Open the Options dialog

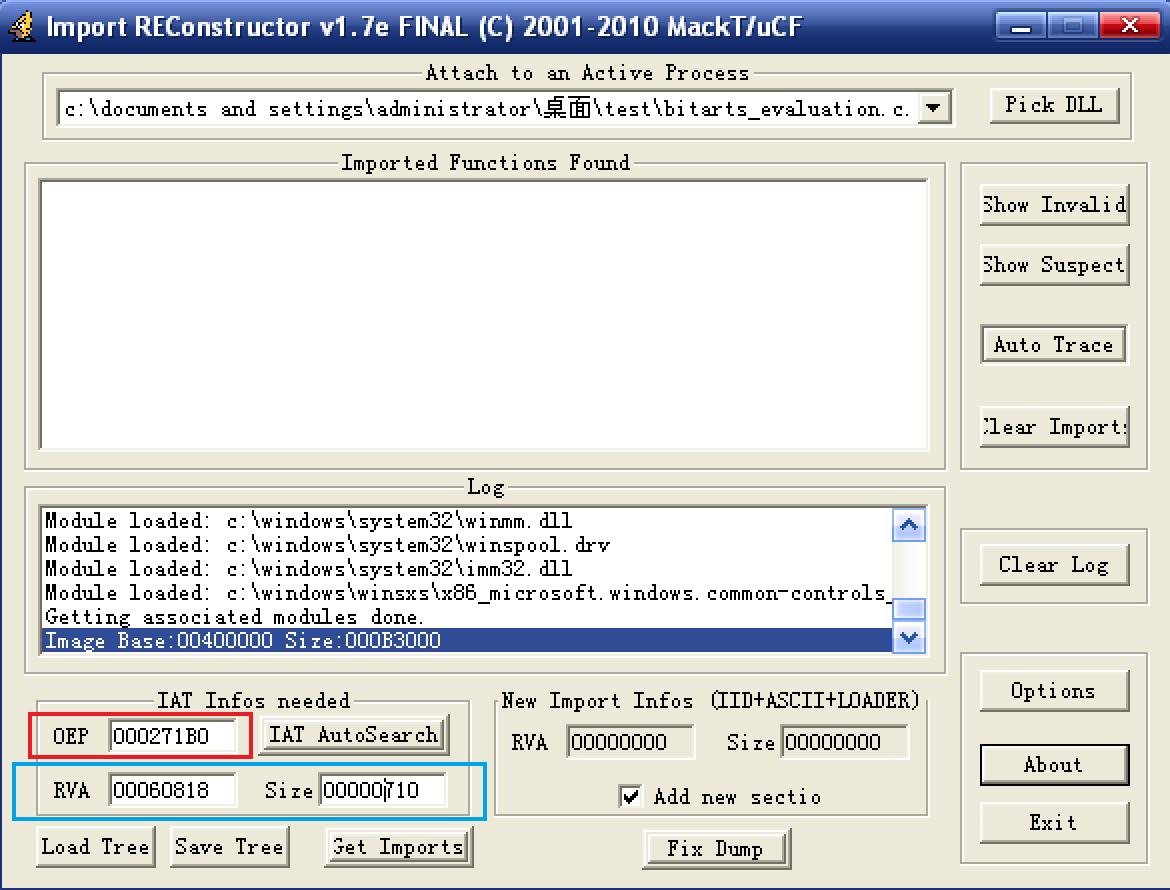1053,691
